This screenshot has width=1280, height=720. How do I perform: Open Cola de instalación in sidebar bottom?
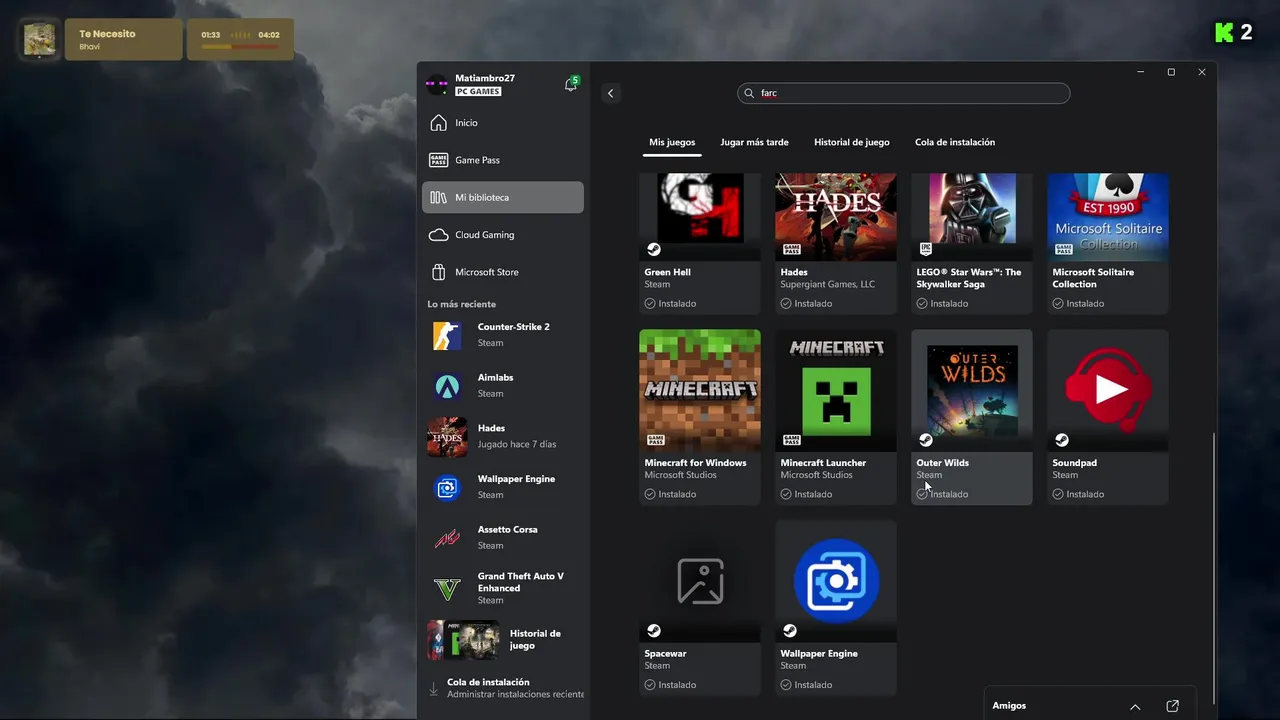click(x=505, y=688)
